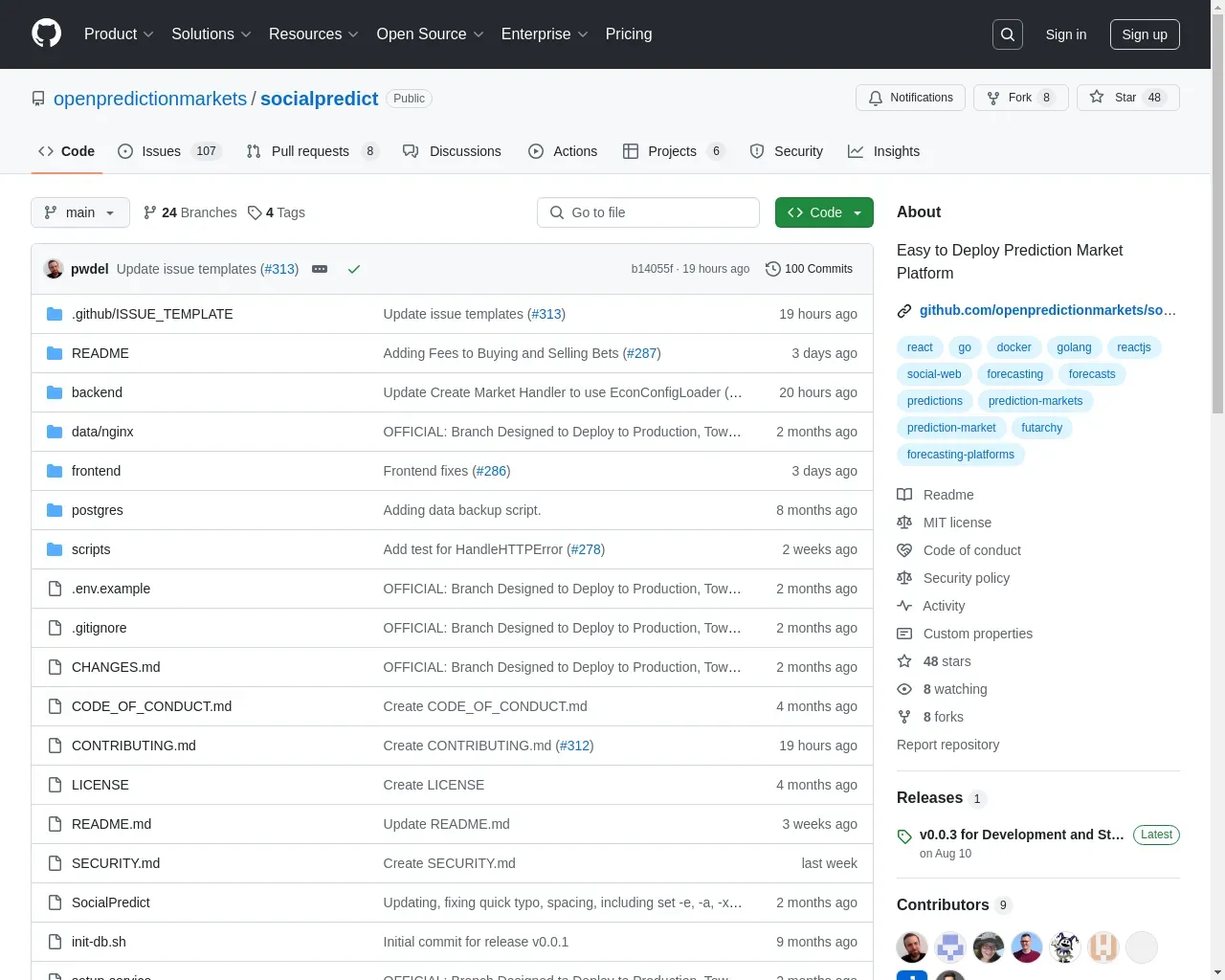Screen dimensions: 1225x980
Task: Open Report repository link
Action: point(947,745)
